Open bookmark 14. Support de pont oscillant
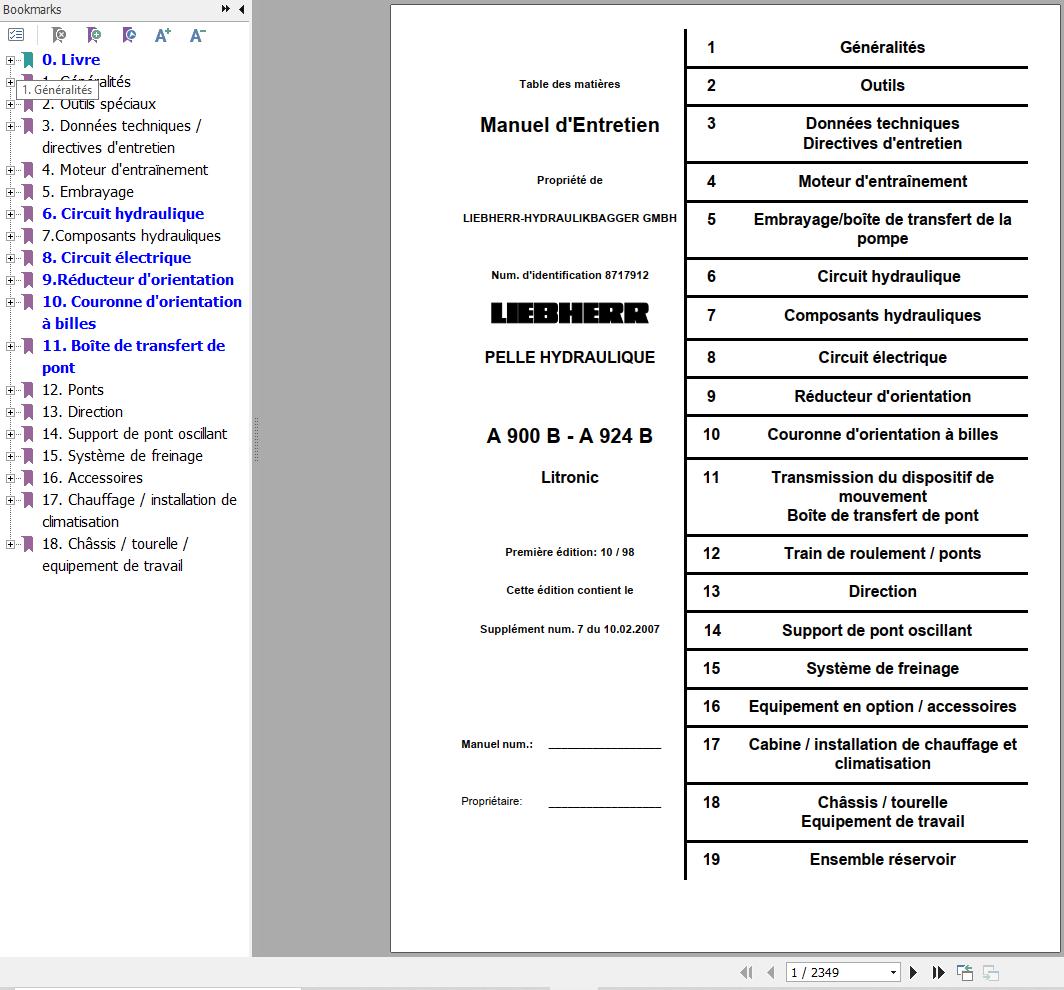Image resolution: width=1064 pixels, height=990 pixels. coord(134,434)
